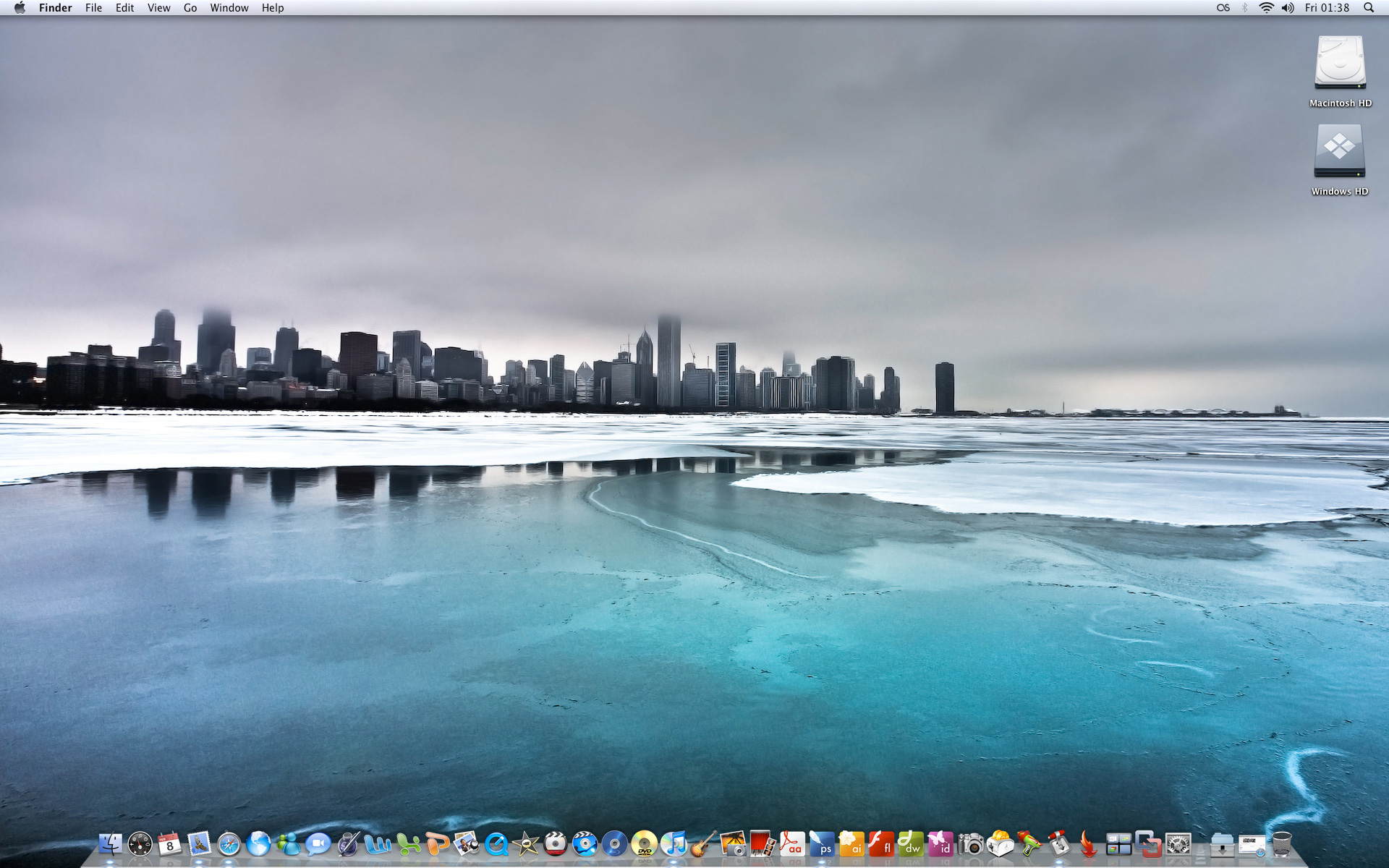The height and width of the screenshot is (868, 1389).
Task: Launch Adobe Flash from the dock
Action: click(881, 843)
